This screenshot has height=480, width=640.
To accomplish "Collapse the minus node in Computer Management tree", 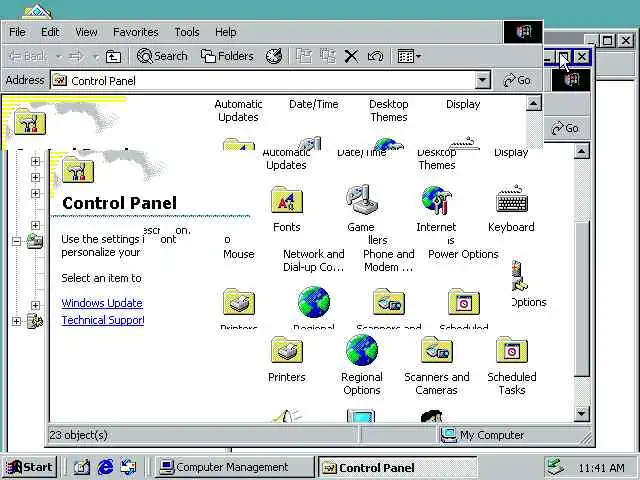I will click(16, 241).
